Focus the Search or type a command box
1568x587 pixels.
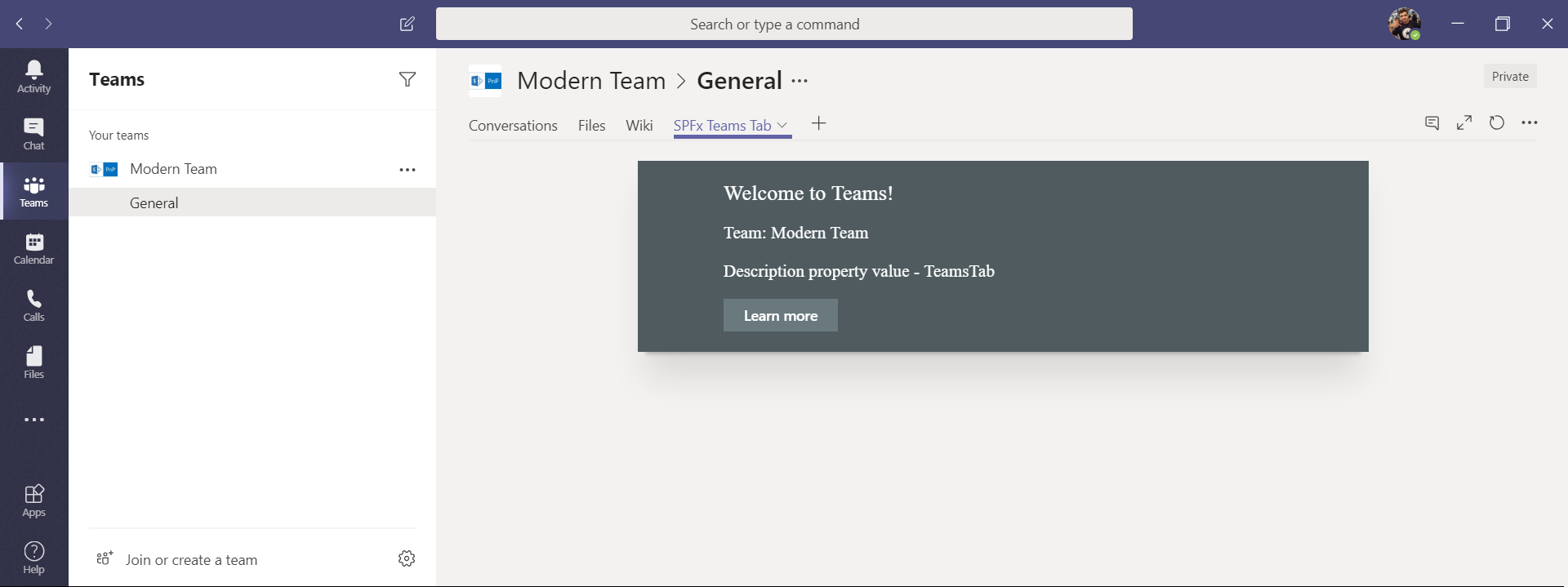pyautogui.click(x=784, y=24)
